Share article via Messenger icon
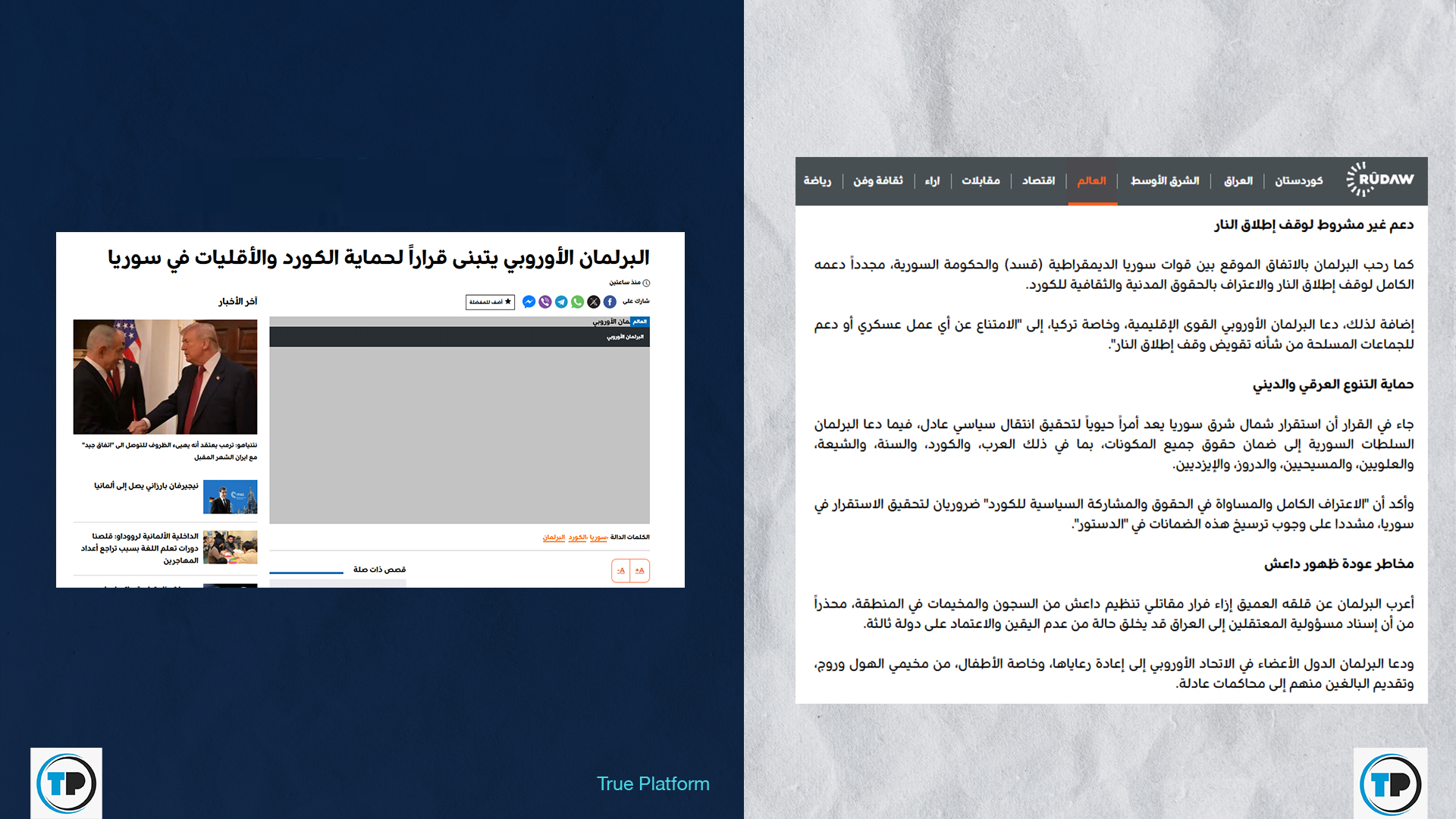 (x=529, y=302)
